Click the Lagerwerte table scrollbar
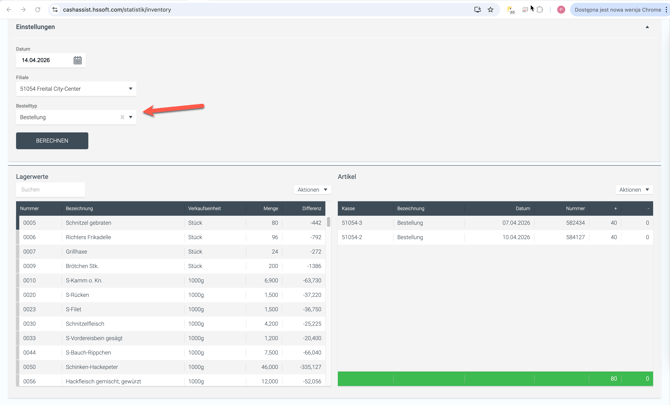670x405 pixels. pyautogui.click(x=328, y=222)
